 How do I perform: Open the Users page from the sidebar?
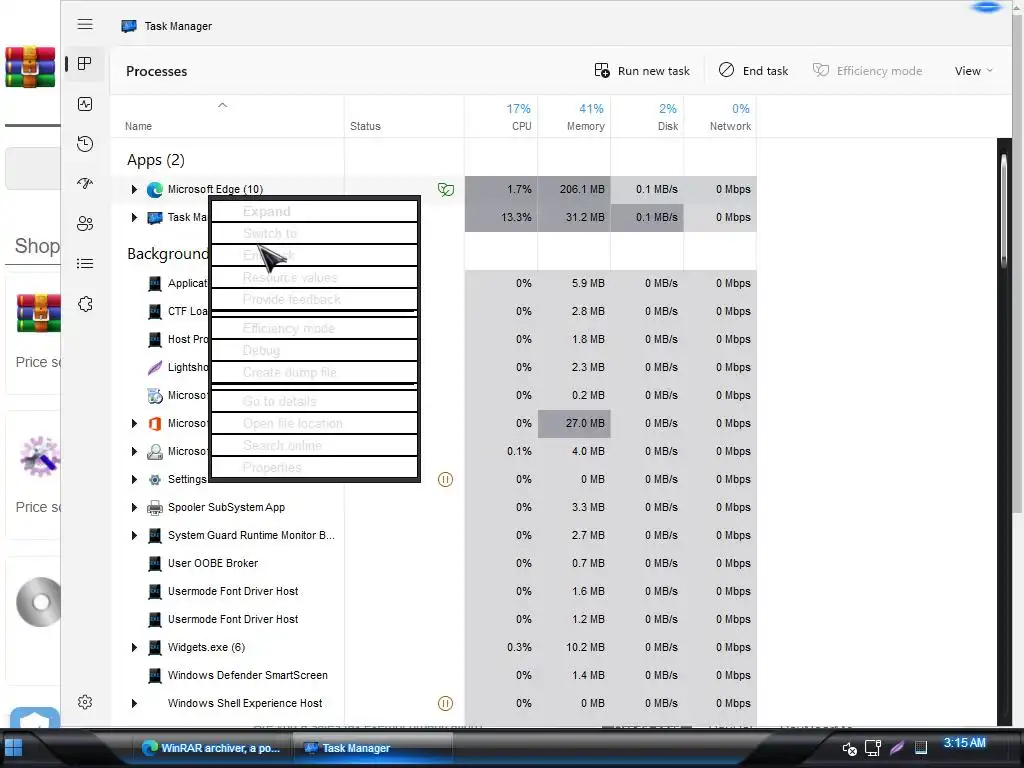click(x=85, y=224)
